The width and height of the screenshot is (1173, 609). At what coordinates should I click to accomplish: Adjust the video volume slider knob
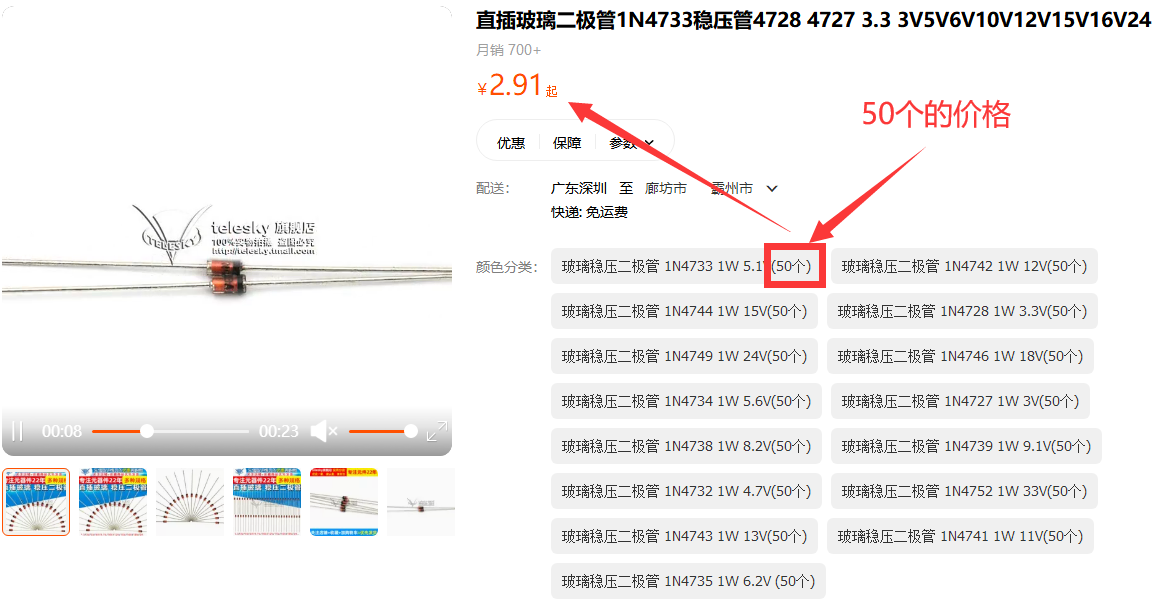pos(411,431)
